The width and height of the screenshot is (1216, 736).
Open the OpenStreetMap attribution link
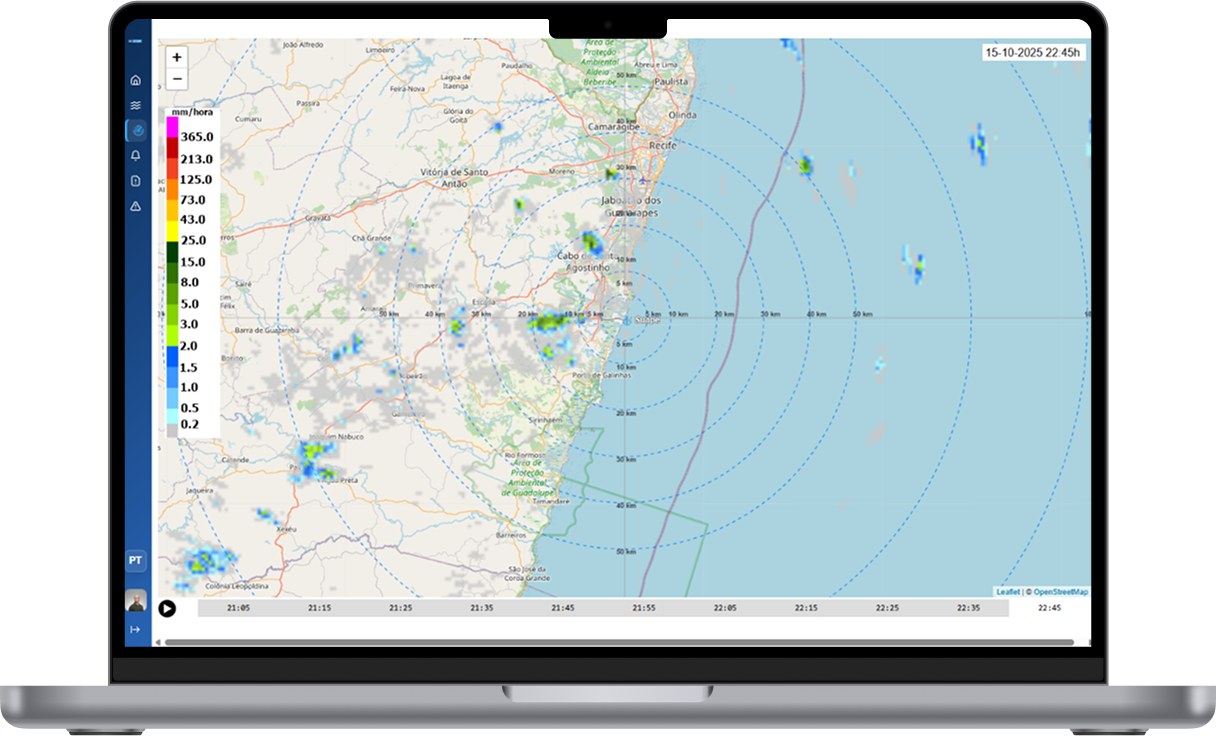pos(1062,592)
